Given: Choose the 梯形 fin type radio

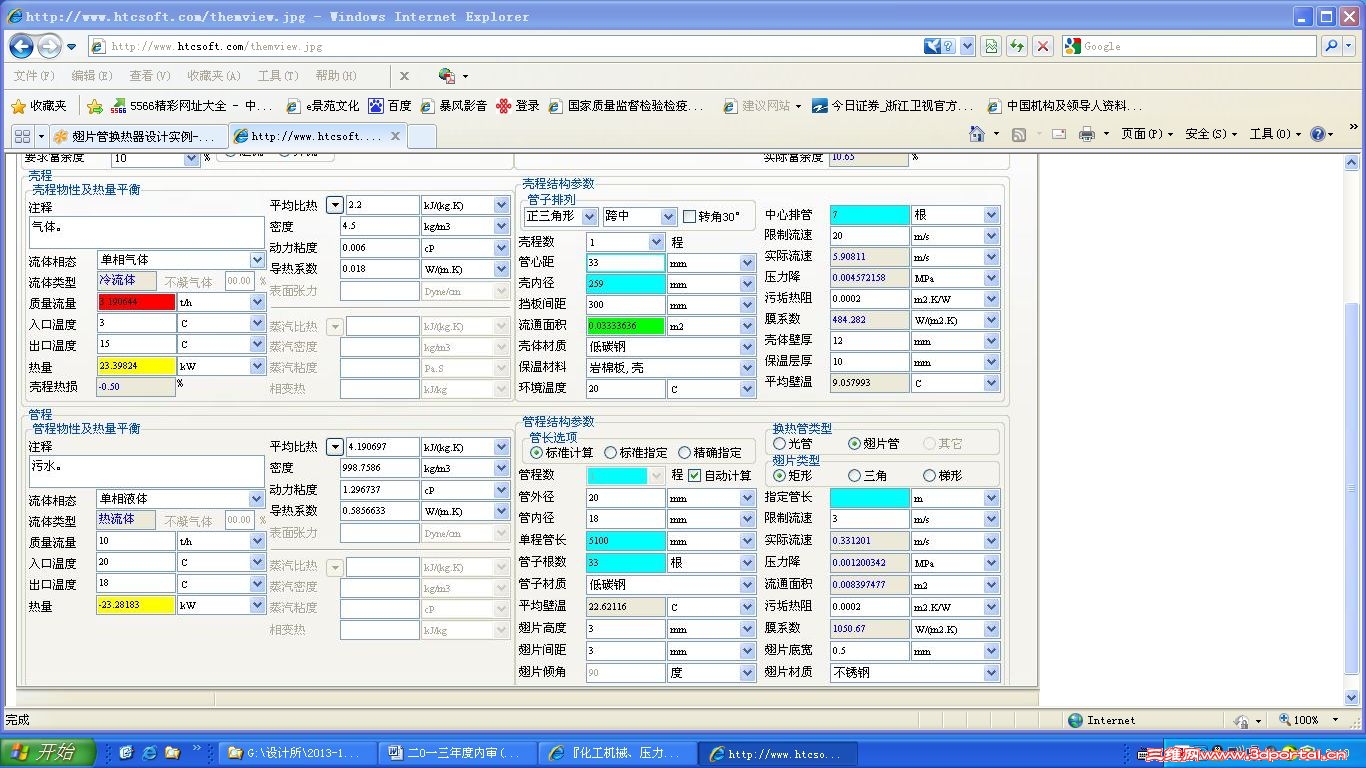Looking at the screenshot, I should (x=929, y=476).
